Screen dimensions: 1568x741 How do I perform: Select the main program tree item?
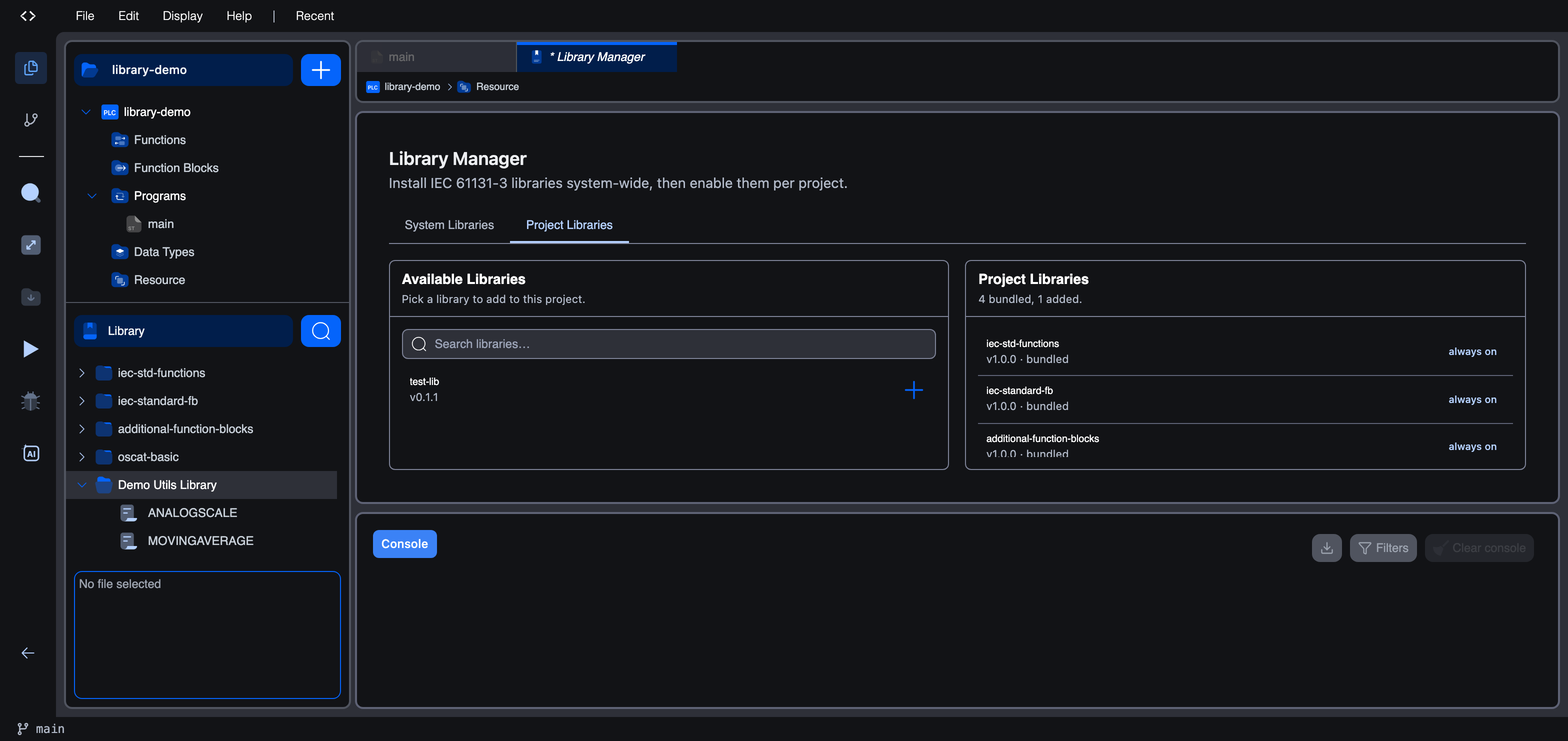[x=160, y=224]
